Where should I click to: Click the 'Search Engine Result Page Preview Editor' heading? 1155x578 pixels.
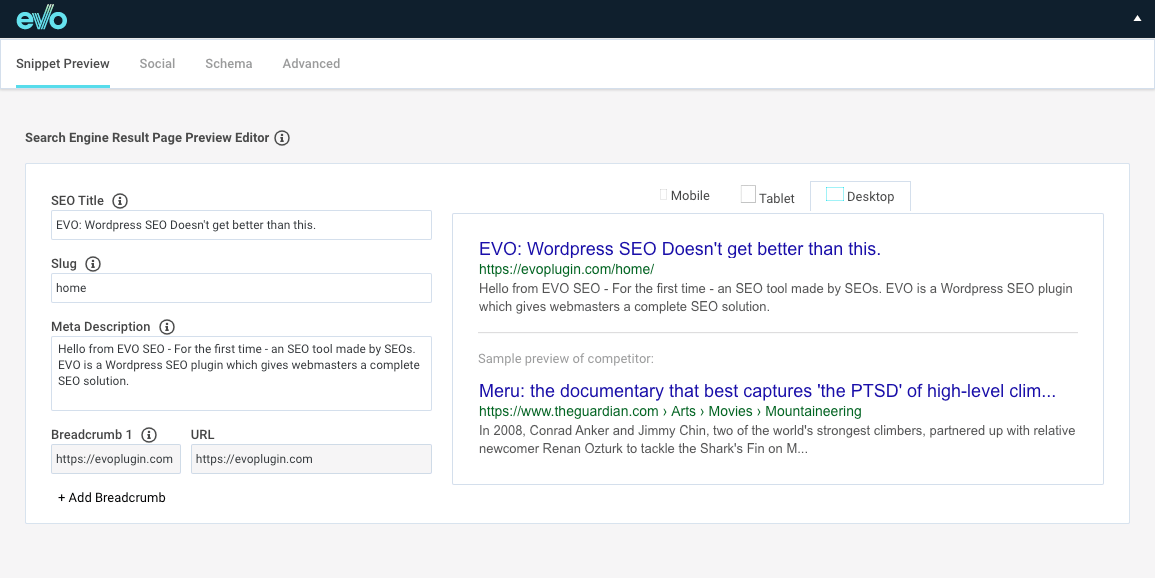pyautogui.click(x=147, y=138)
